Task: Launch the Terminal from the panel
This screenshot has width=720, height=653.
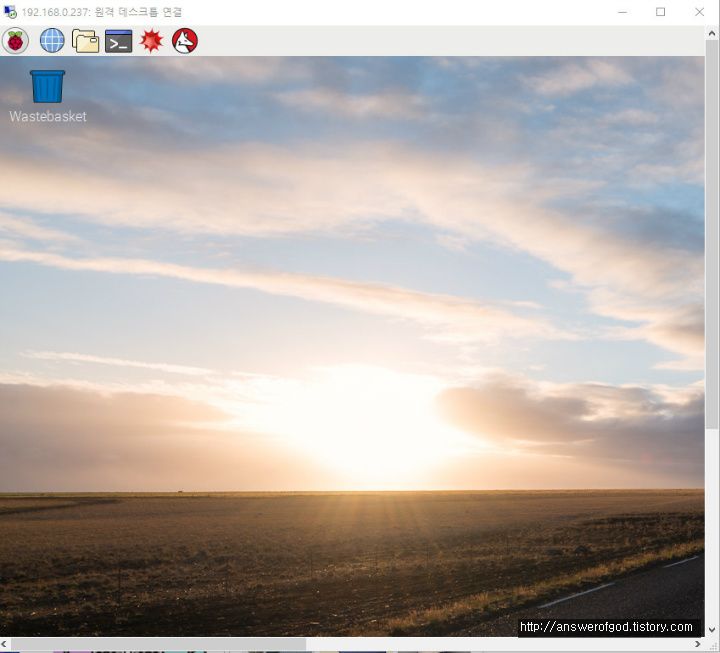Action: [118, 41]
